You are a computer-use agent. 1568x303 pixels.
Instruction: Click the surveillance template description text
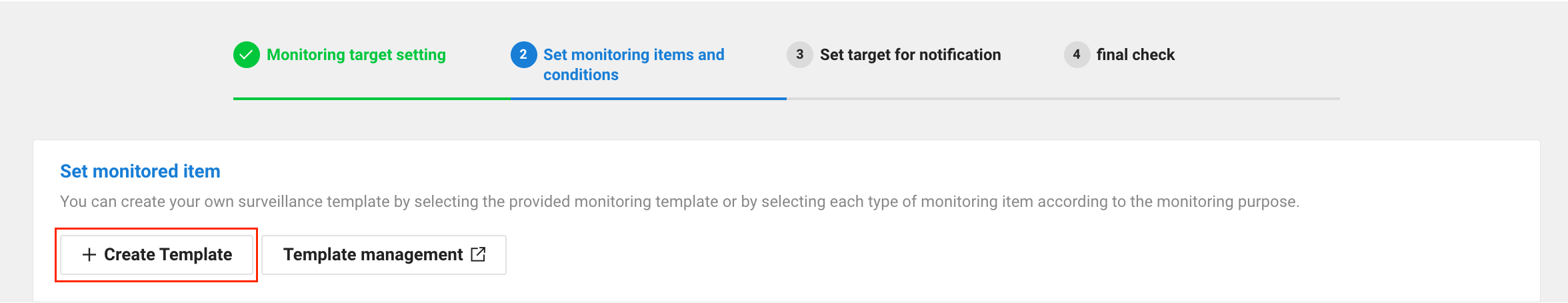(x=679, y=202)
